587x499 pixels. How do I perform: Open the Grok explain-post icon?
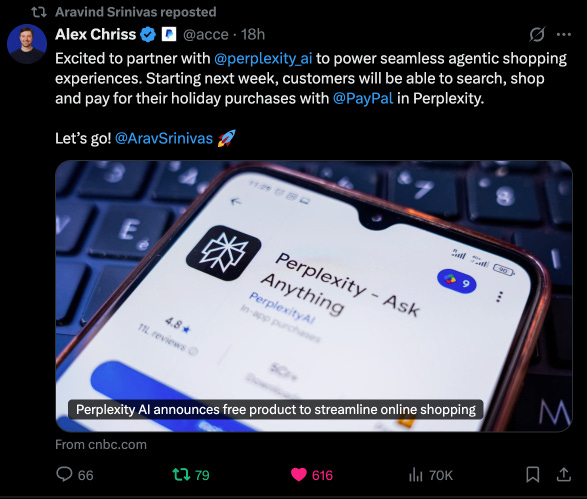[537, 34]
